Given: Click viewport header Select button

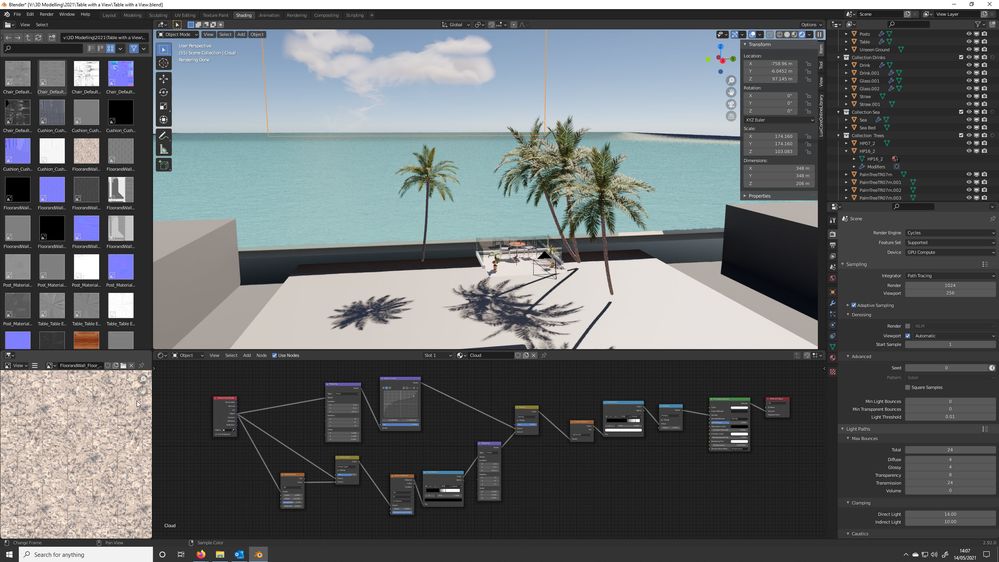Looking at the screenshot, I should 226,34.
